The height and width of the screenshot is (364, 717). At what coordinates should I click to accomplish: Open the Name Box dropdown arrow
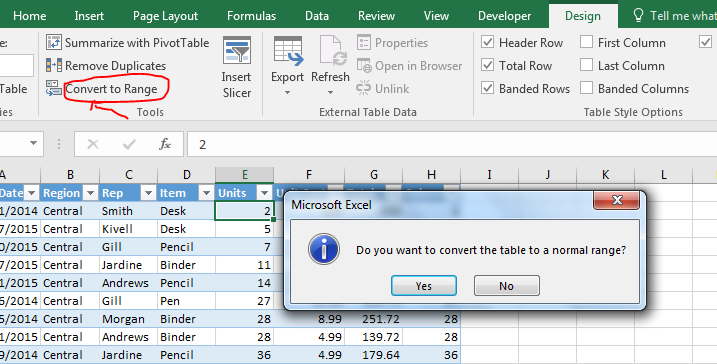[33, 144]
